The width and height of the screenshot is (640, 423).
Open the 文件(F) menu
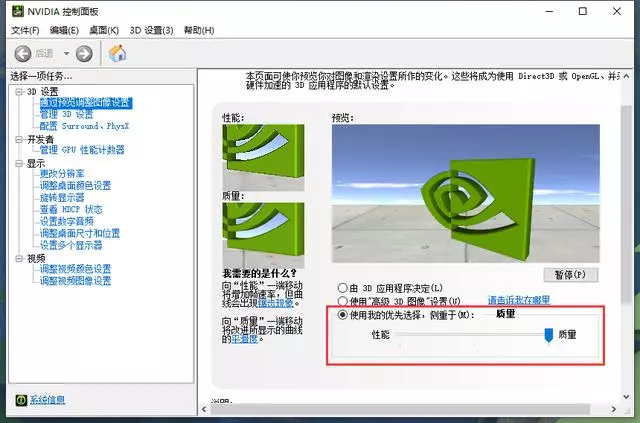[x=25, y=31]
